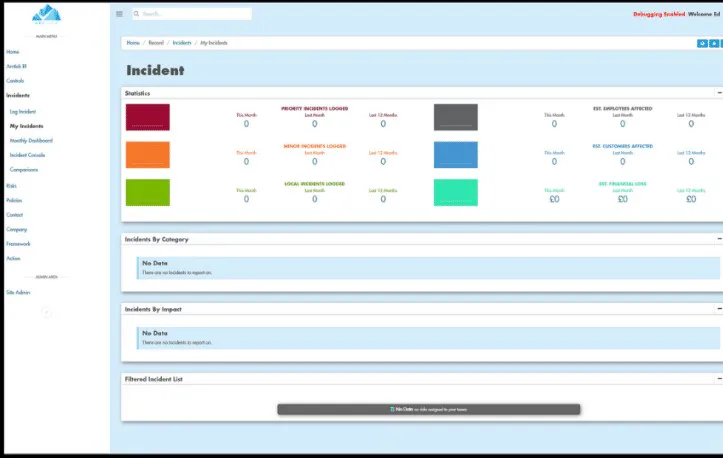The image size is (723, 458).
Task: Open Site Admin in the admin area
Action: (18, 292)
